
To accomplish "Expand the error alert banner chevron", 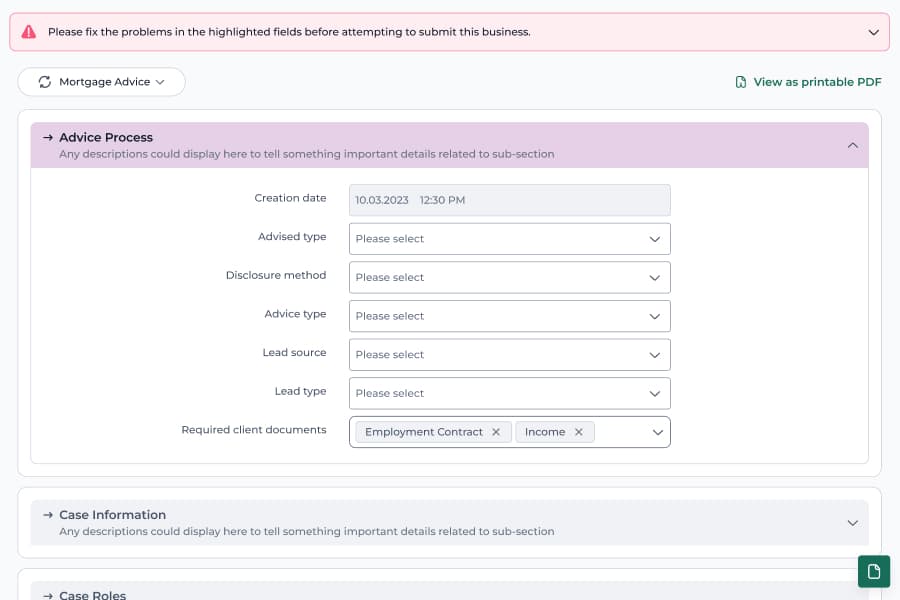I will click(x=873, y=32).
